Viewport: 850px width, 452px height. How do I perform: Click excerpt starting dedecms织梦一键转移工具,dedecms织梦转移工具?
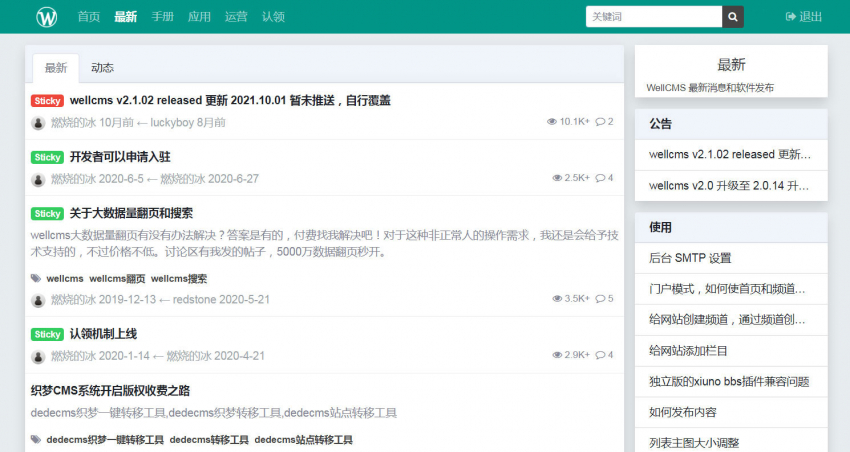(214, 413)
